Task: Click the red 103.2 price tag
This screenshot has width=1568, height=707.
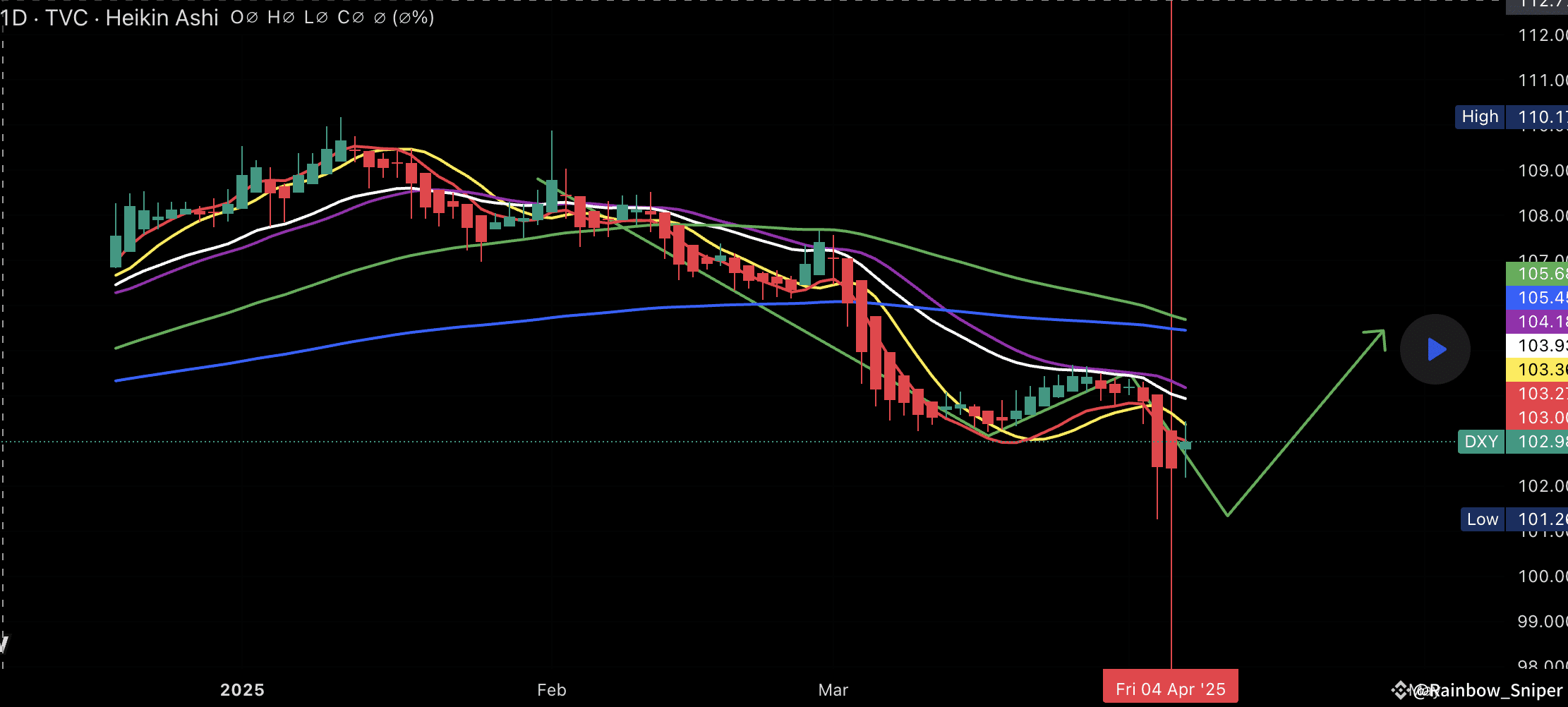Action: (1537, 394)
